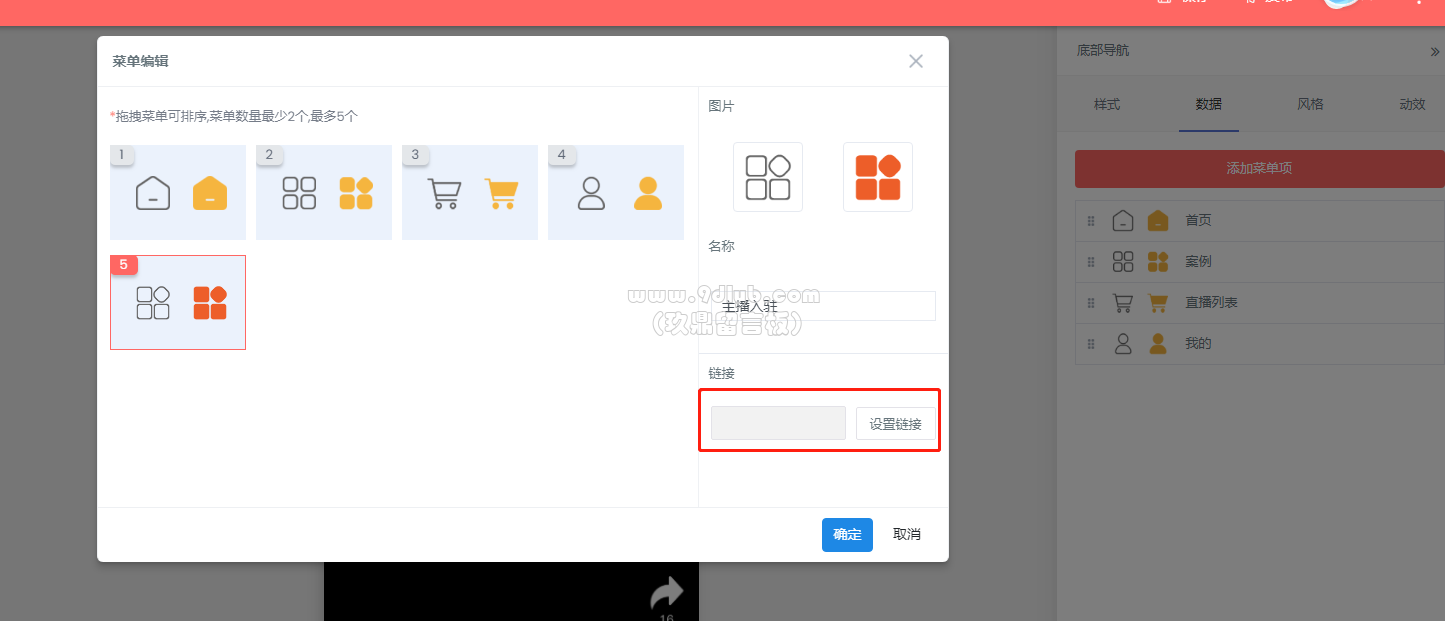
Task: Select menu card 3 with cart icons
Action: [x=470, y=192]
